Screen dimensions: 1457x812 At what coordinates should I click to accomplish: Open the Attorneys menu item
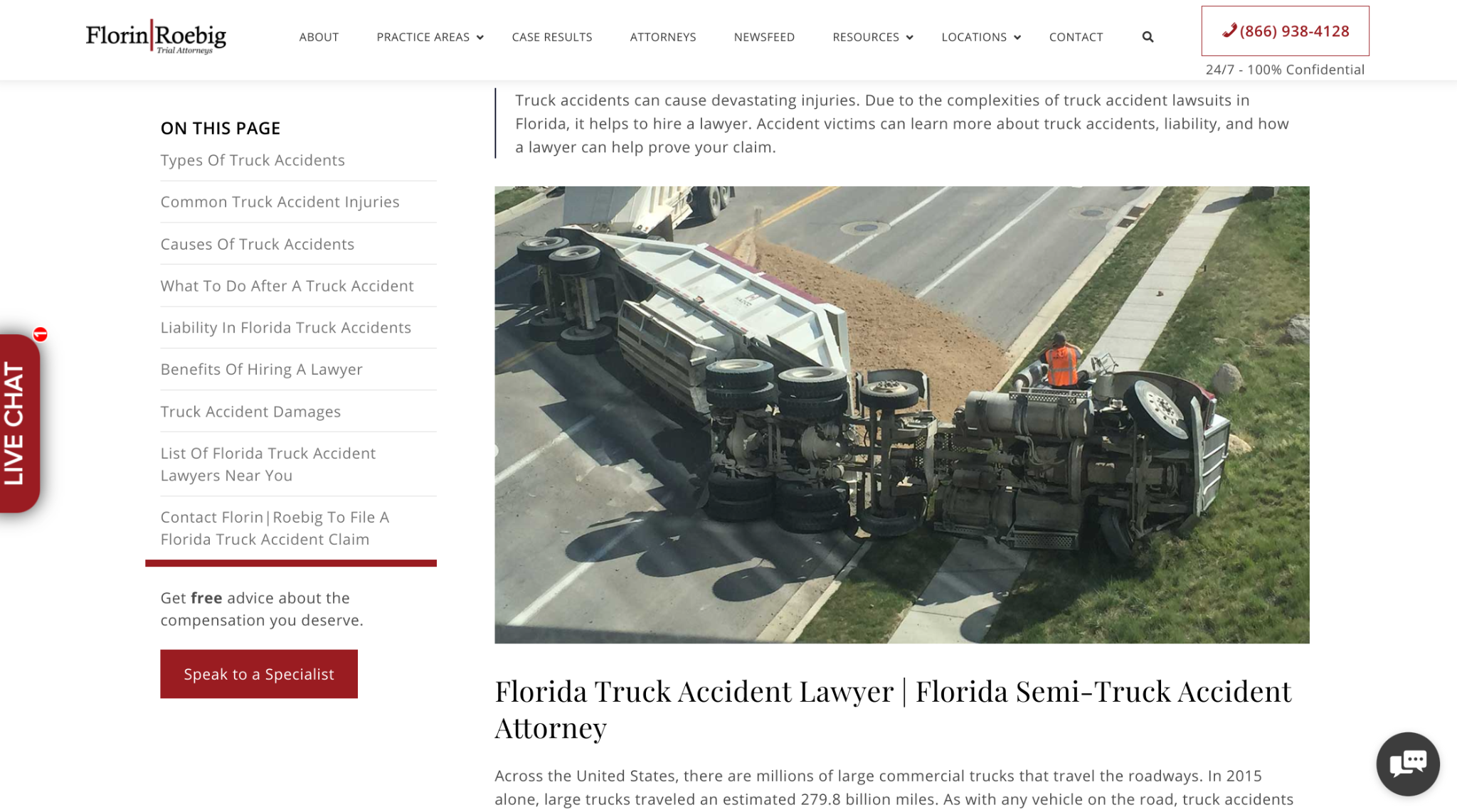663,37
